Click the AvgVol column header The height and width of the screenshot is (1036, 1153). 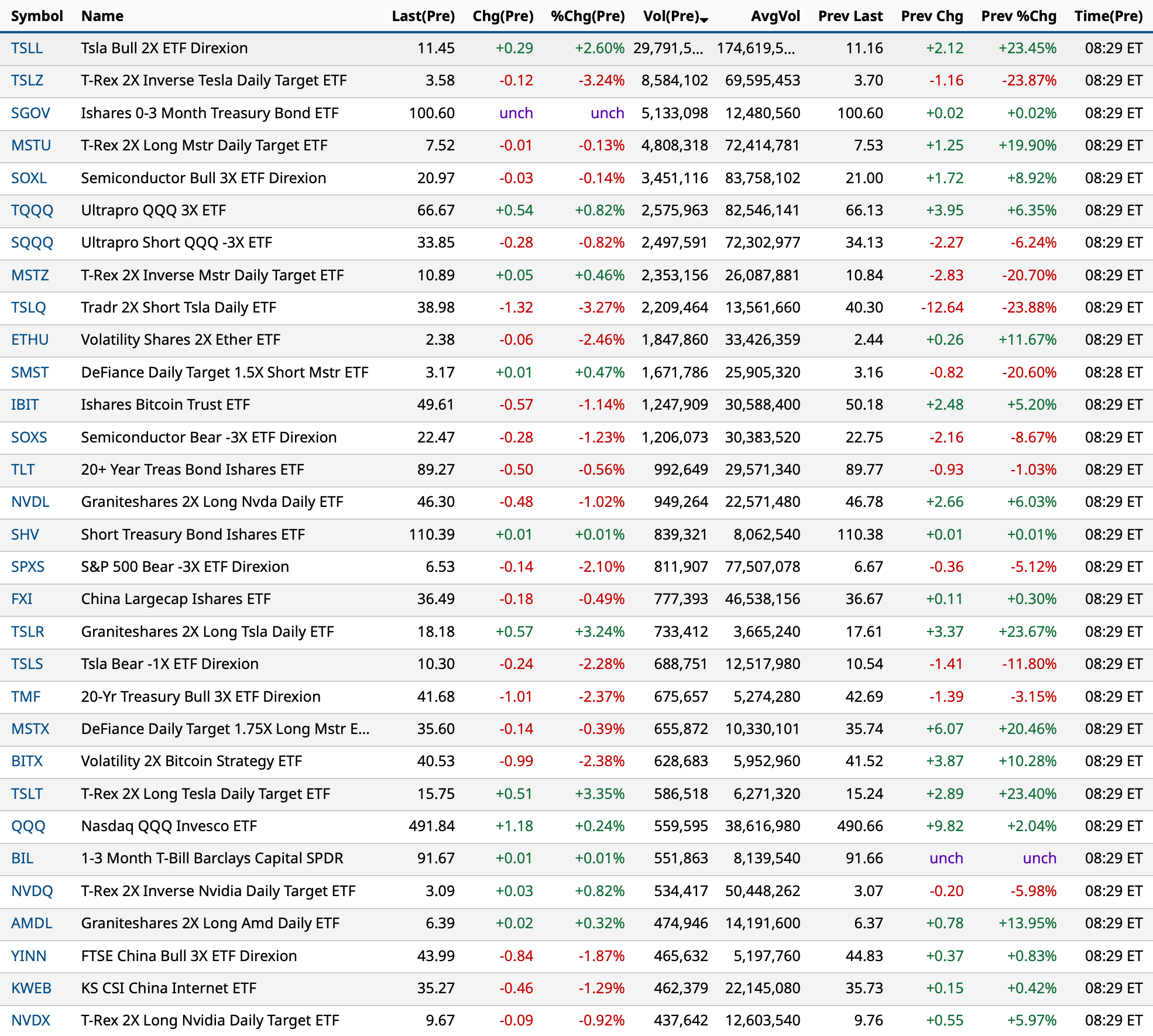tap(775, 16)
